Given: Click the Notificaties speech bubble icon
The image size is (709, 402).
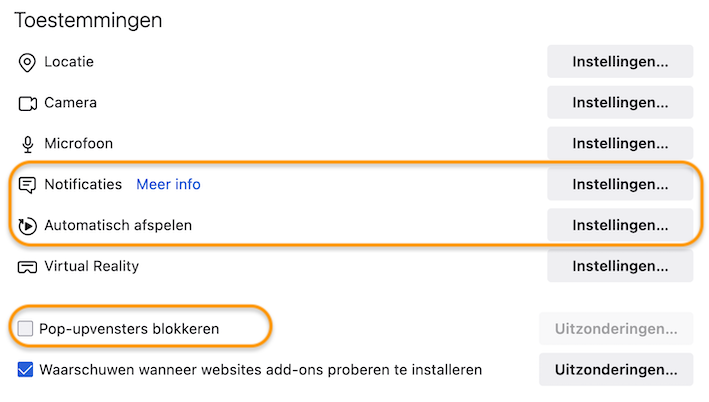Looking at the screenshot, I should [27, 185].
